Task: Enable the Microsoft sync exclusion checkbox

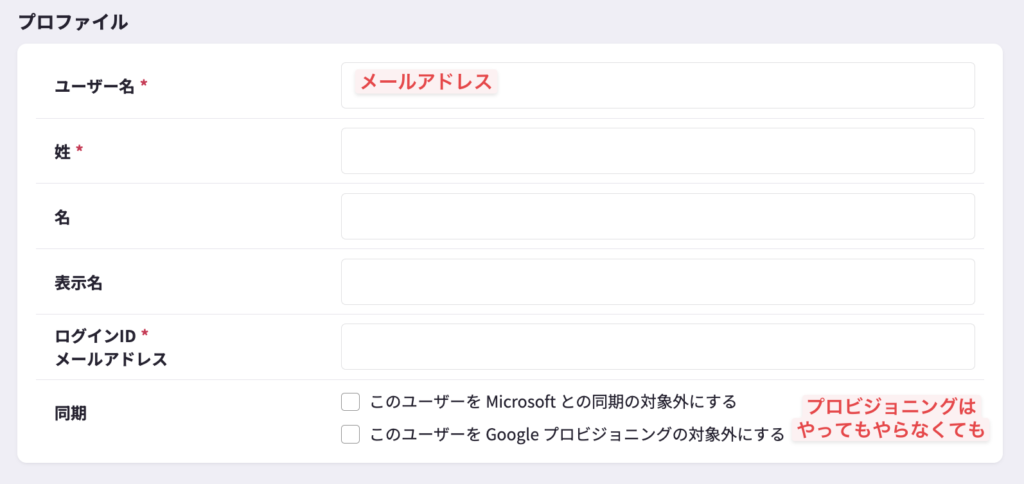Action: point(350,402)
